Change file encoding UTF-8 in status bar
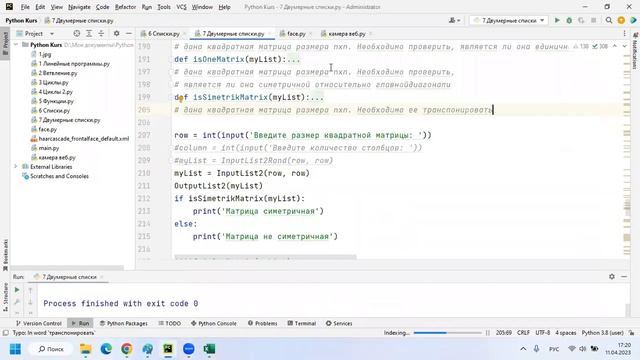The width and height of the screenshot is (640, 360). click(x=542, y=333)
